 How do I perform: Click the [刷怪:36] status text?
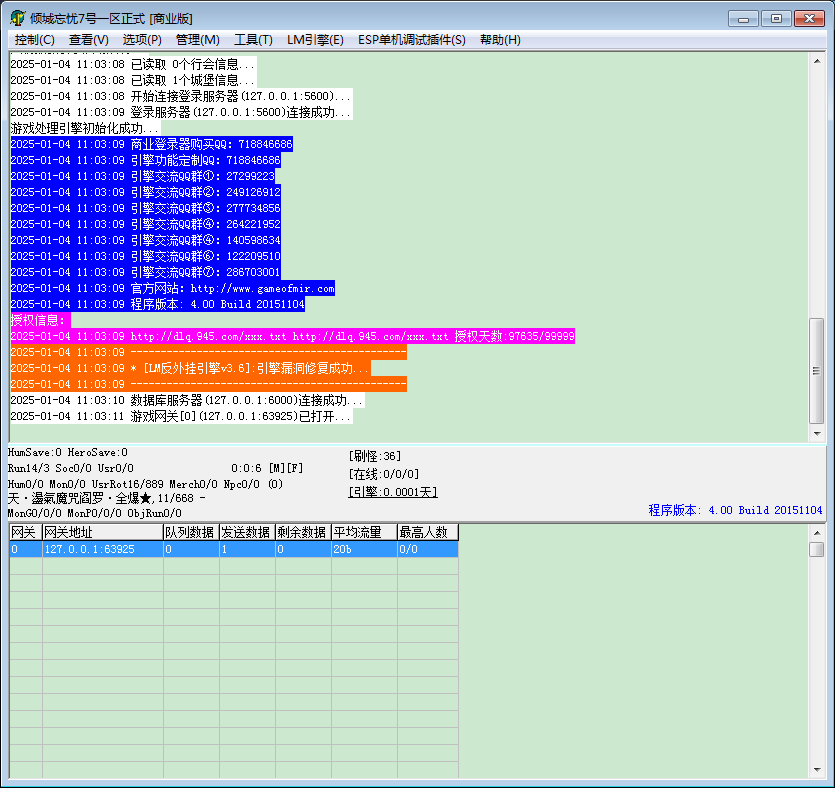[375, 456]
